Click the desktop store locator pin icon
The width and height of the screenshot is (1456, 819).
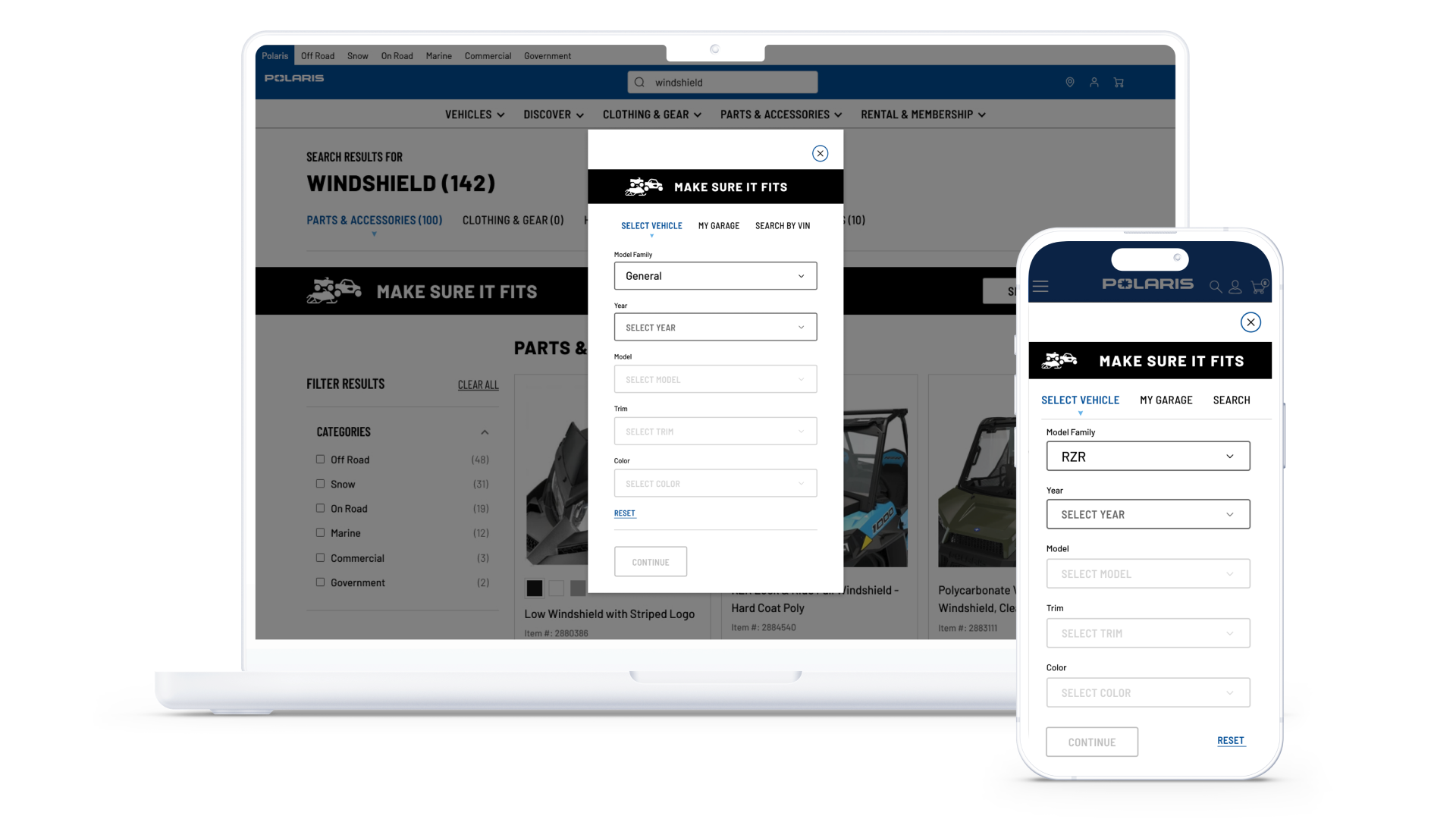1070,82
